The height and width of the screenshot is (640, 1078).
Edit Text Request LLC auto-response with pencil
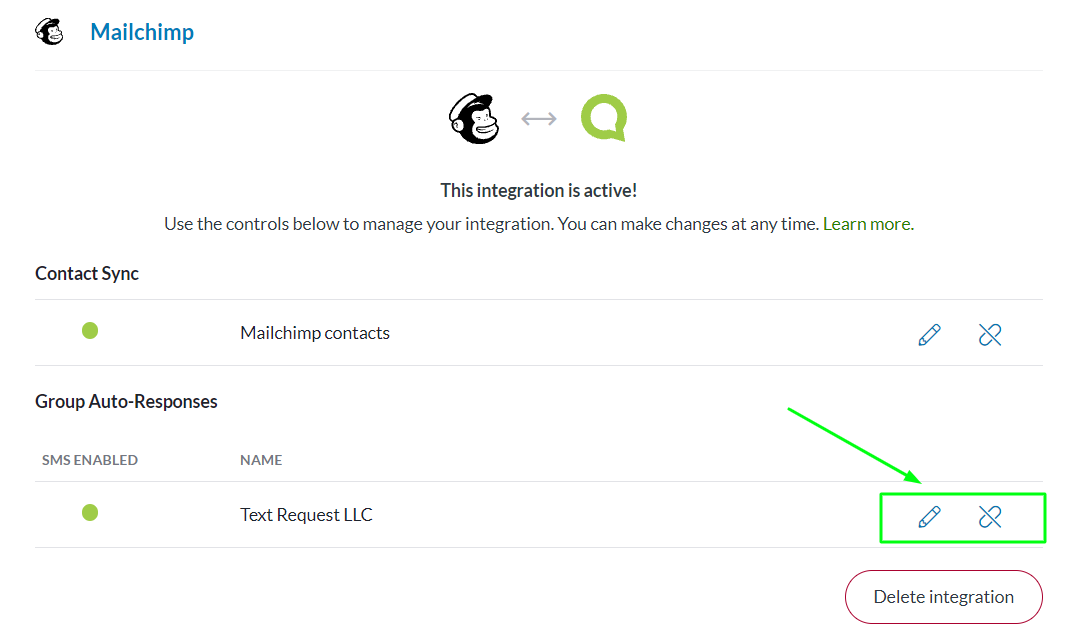930,517
